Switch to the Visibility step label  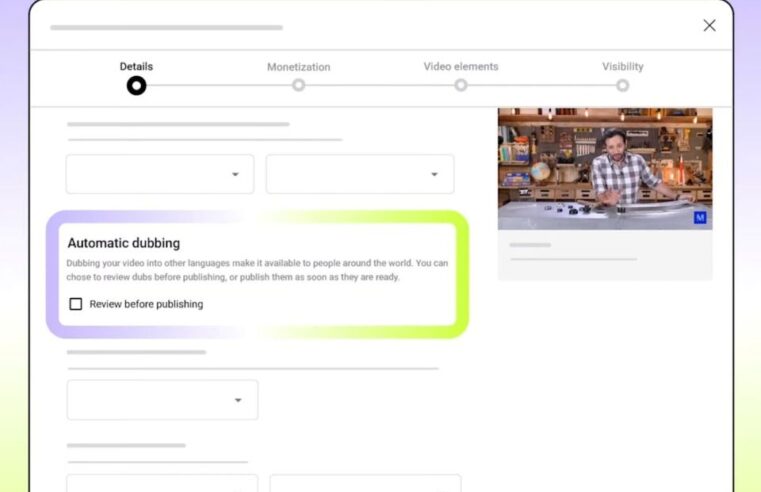point(623,66)
